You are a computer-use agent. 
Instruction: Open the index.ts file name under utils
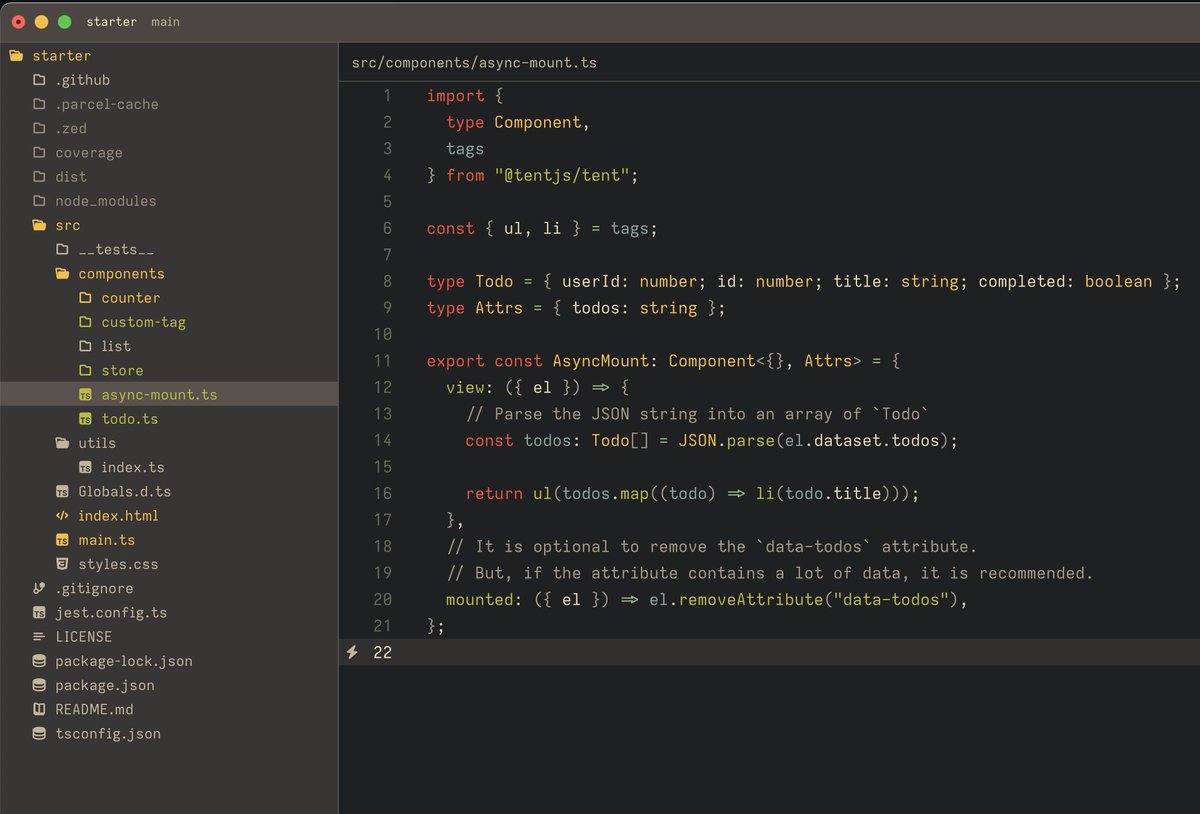[133, 467]
